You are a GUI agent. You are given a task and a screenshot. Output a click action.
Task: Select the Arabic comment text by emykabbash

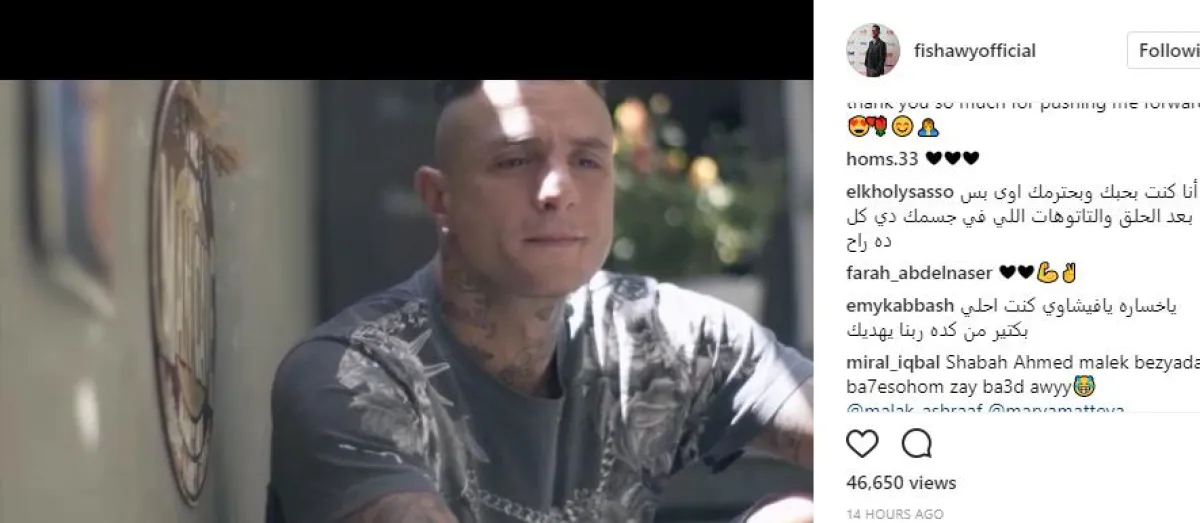click(1020, 318)
